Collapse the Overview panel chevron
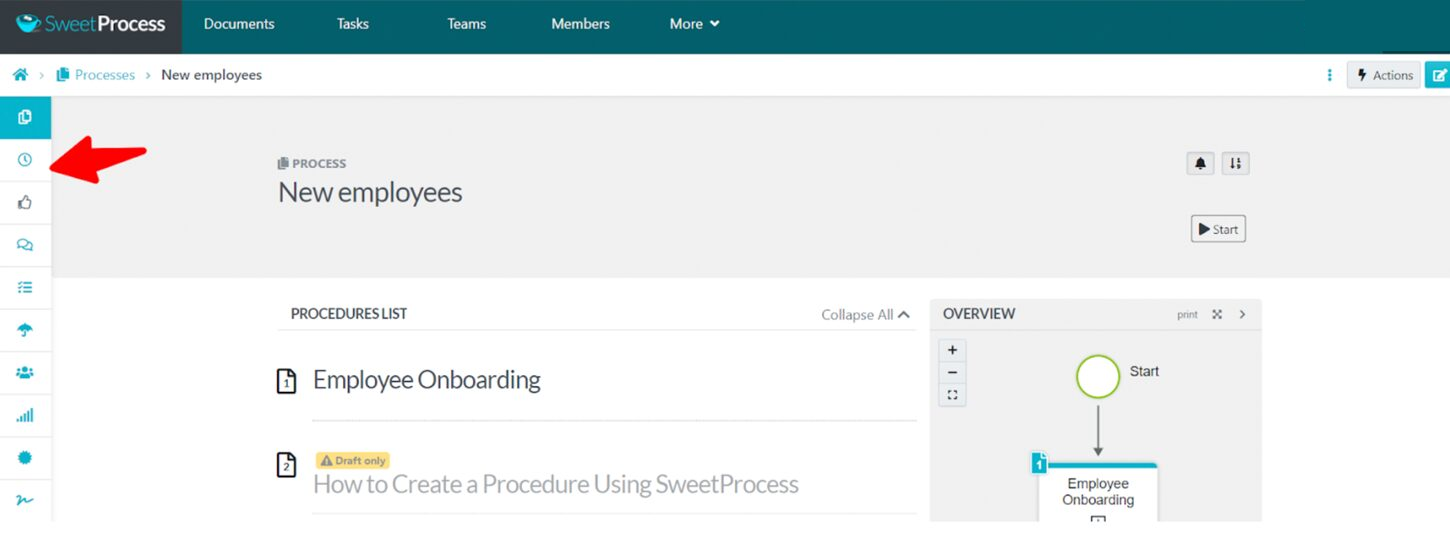 click(1243, 314)
